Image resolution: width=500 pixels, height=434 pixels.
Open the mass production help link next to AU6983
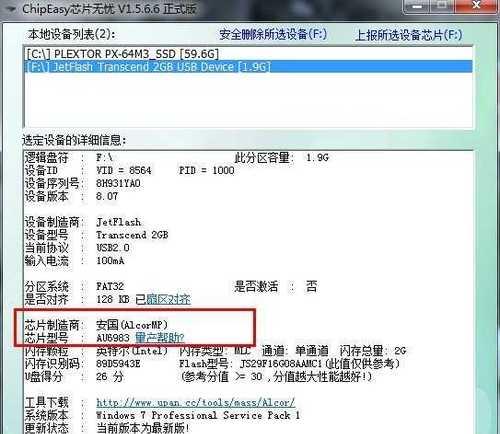coord(159,338)
